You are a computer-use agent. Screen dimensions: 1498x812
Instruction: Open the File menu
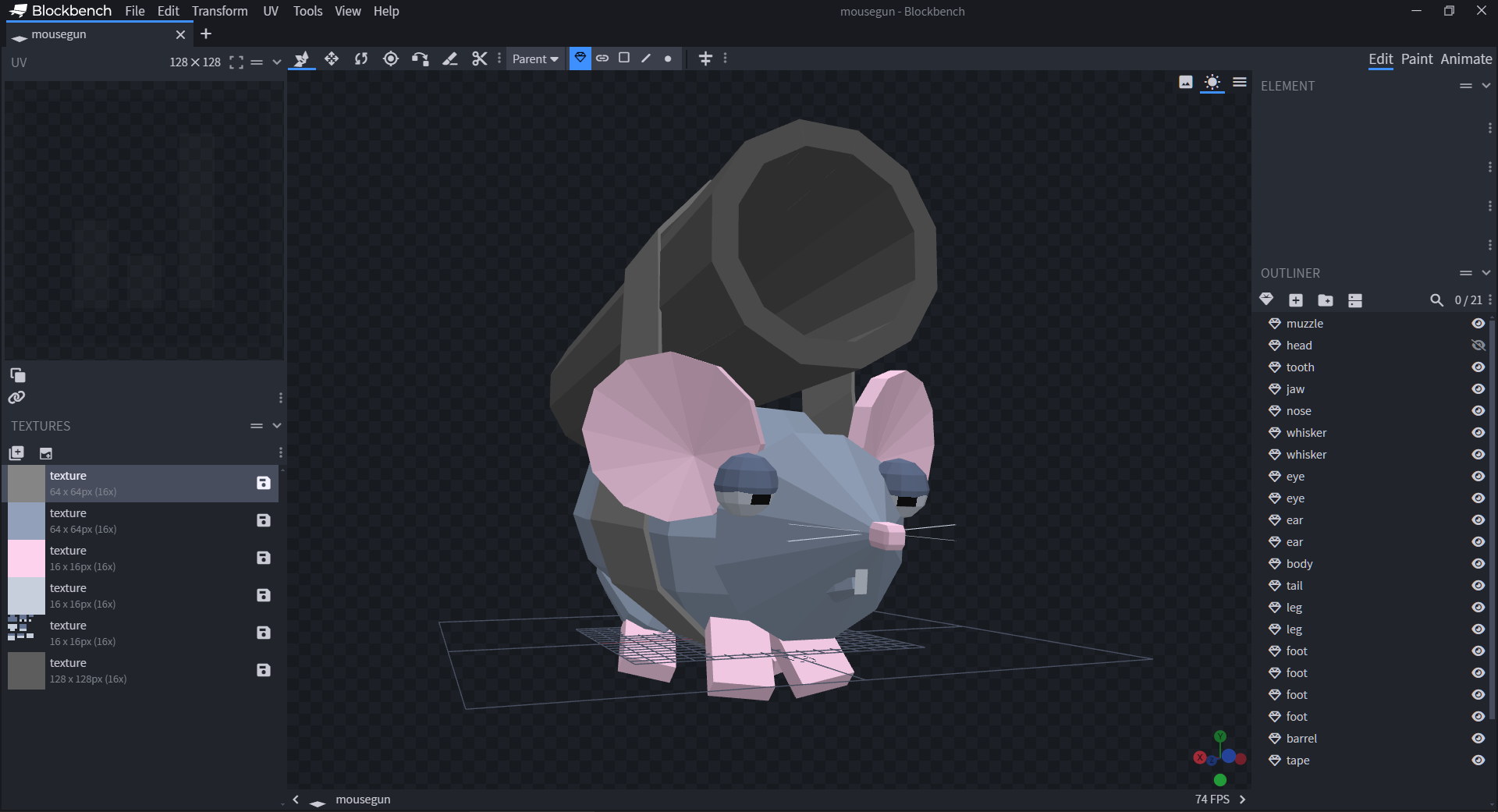pos(135,11)
